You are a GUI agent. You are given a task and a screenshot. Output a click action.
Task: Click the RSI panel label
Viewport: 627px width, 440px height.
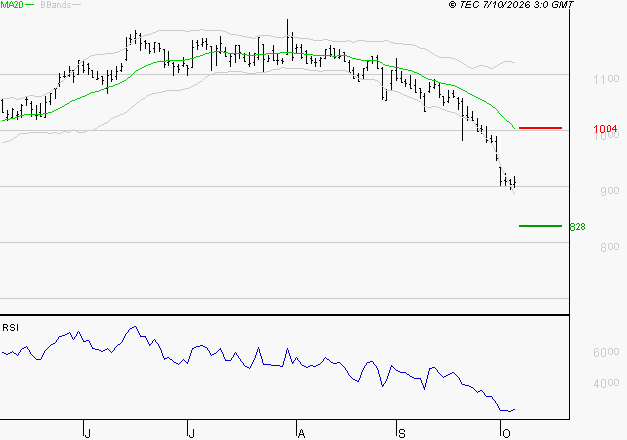pyautogui.click(x=10, y=328)
